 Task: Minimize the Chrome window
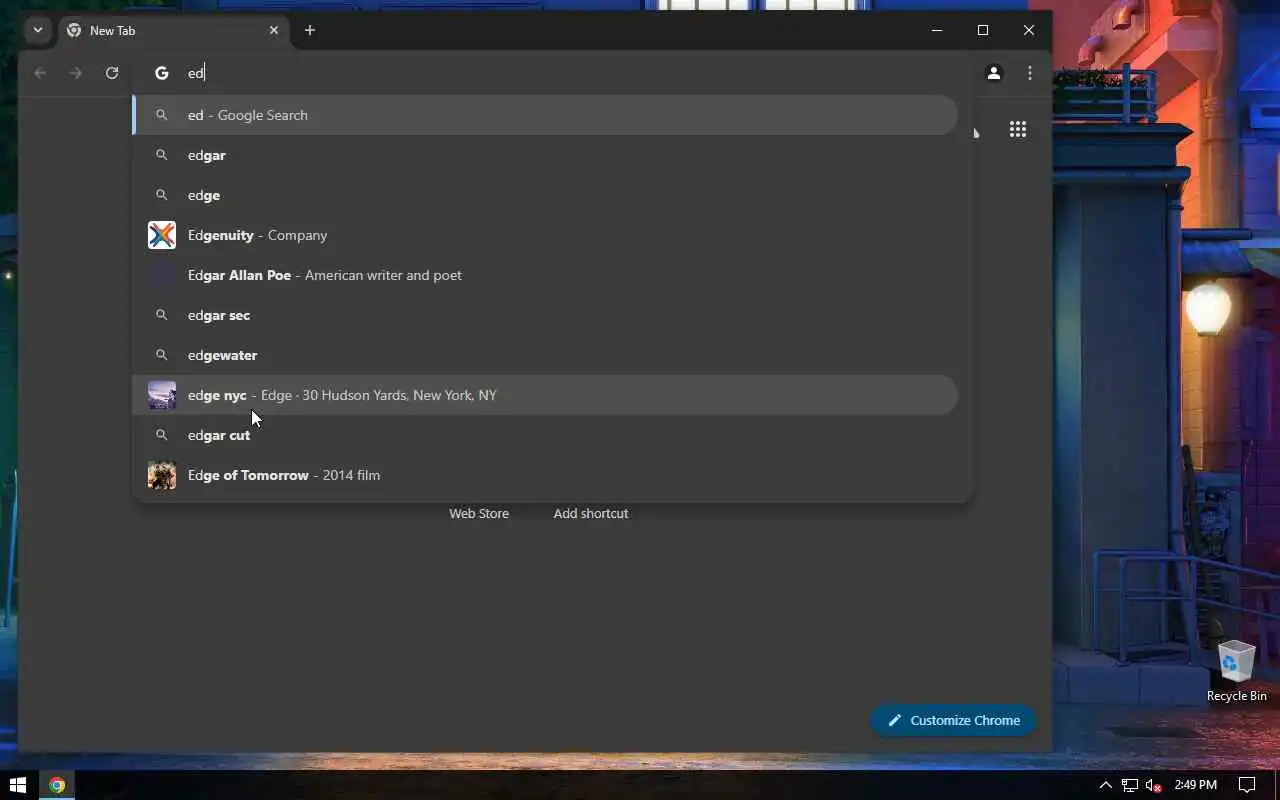click(937, 30)
